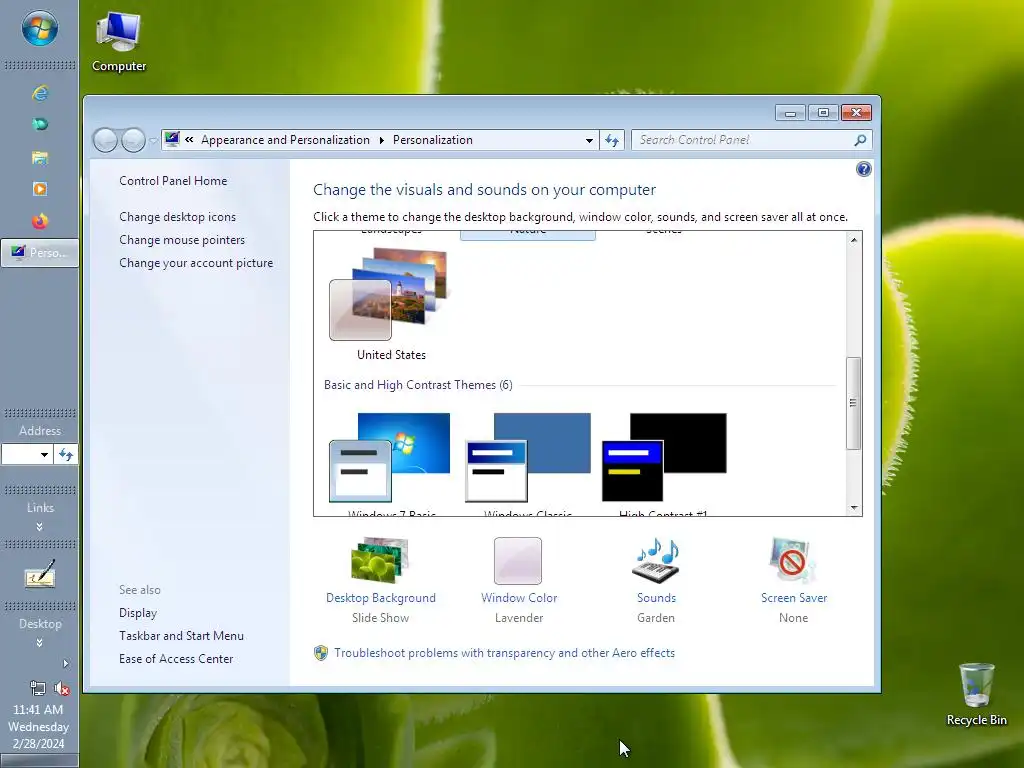Click the theme list scrollbar thumb
This screenshot has height=768, width=1024.
[853, 403]
